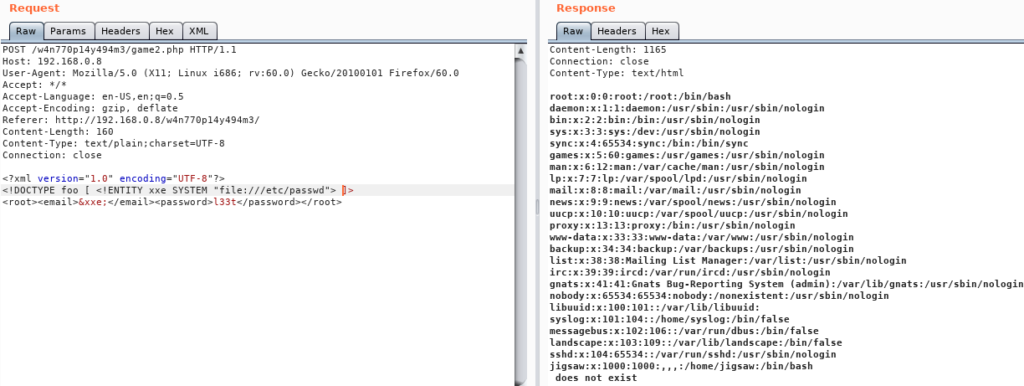Screen dimensions: 1024x386
Task: Switch to the Request Headers tab
Action: 121,31
